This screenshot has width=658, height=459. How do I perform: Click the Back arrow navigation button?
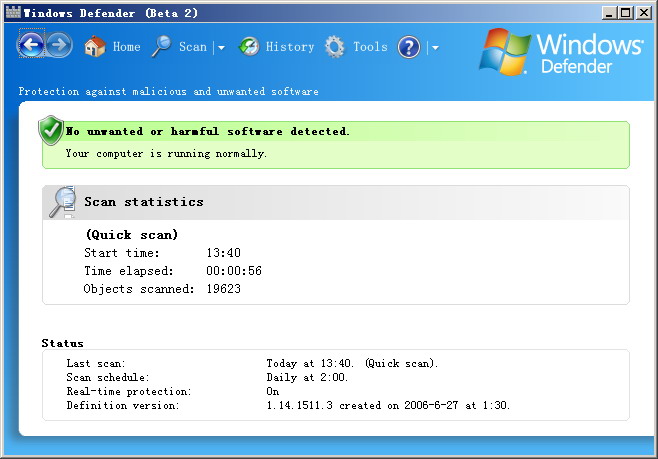point(31,44)
